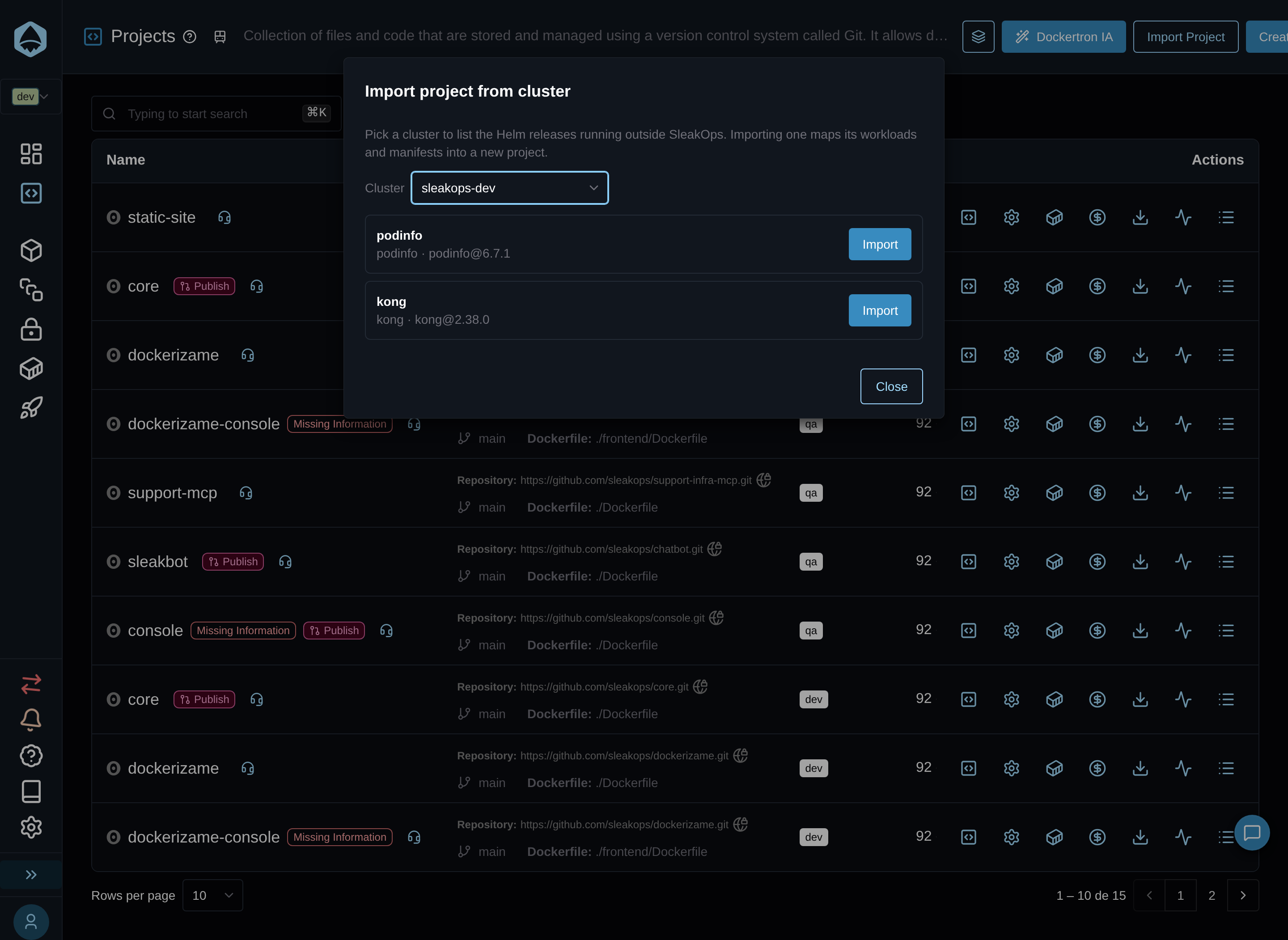Viewport: 1288px width, 940px height.
Task: Open the settings gear in the sidebar
Action: coord(31,827)
